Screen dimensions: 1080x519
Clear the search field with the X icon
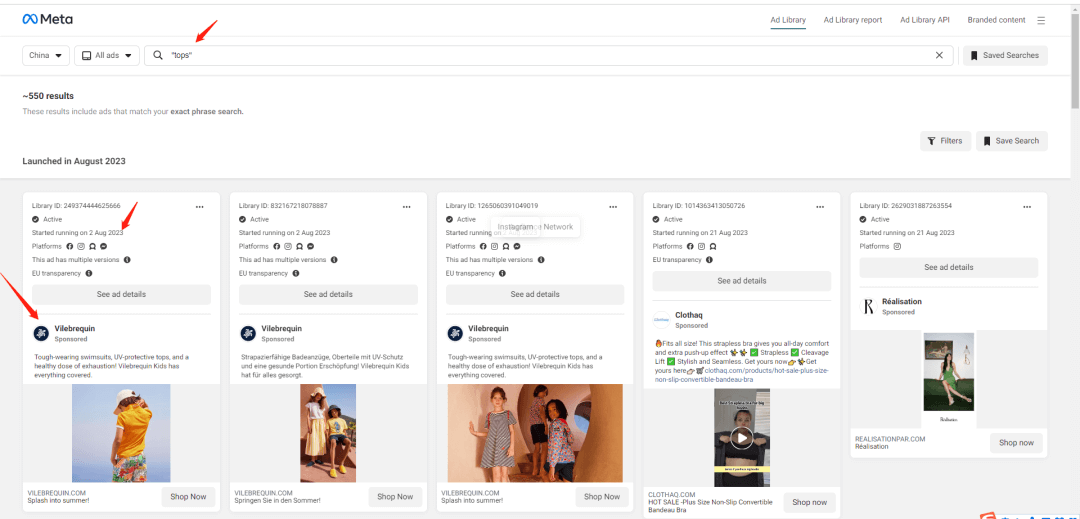939,56
